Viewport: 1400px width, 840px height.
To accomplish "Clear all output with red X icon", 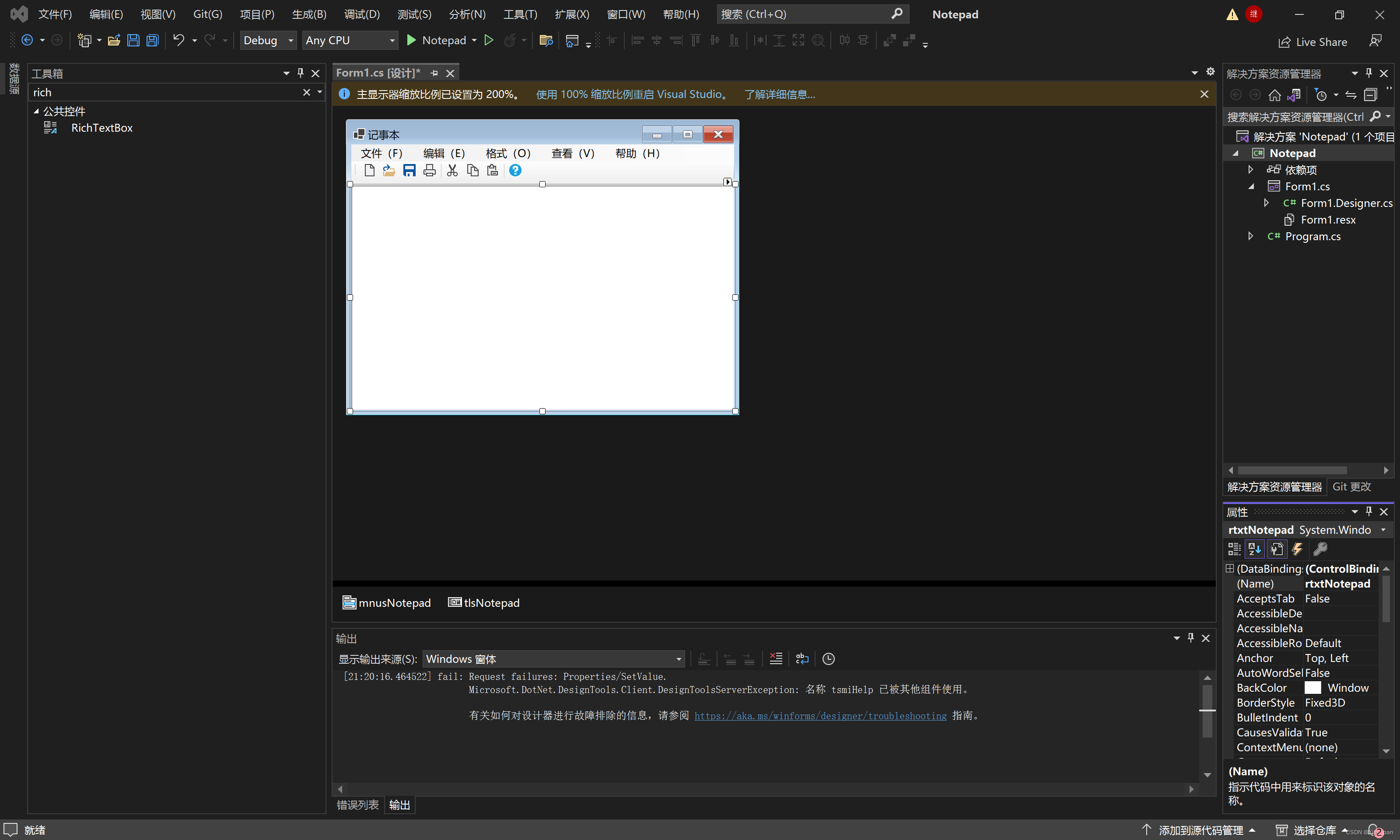I will pyautogui.click(x=776, y=659).
